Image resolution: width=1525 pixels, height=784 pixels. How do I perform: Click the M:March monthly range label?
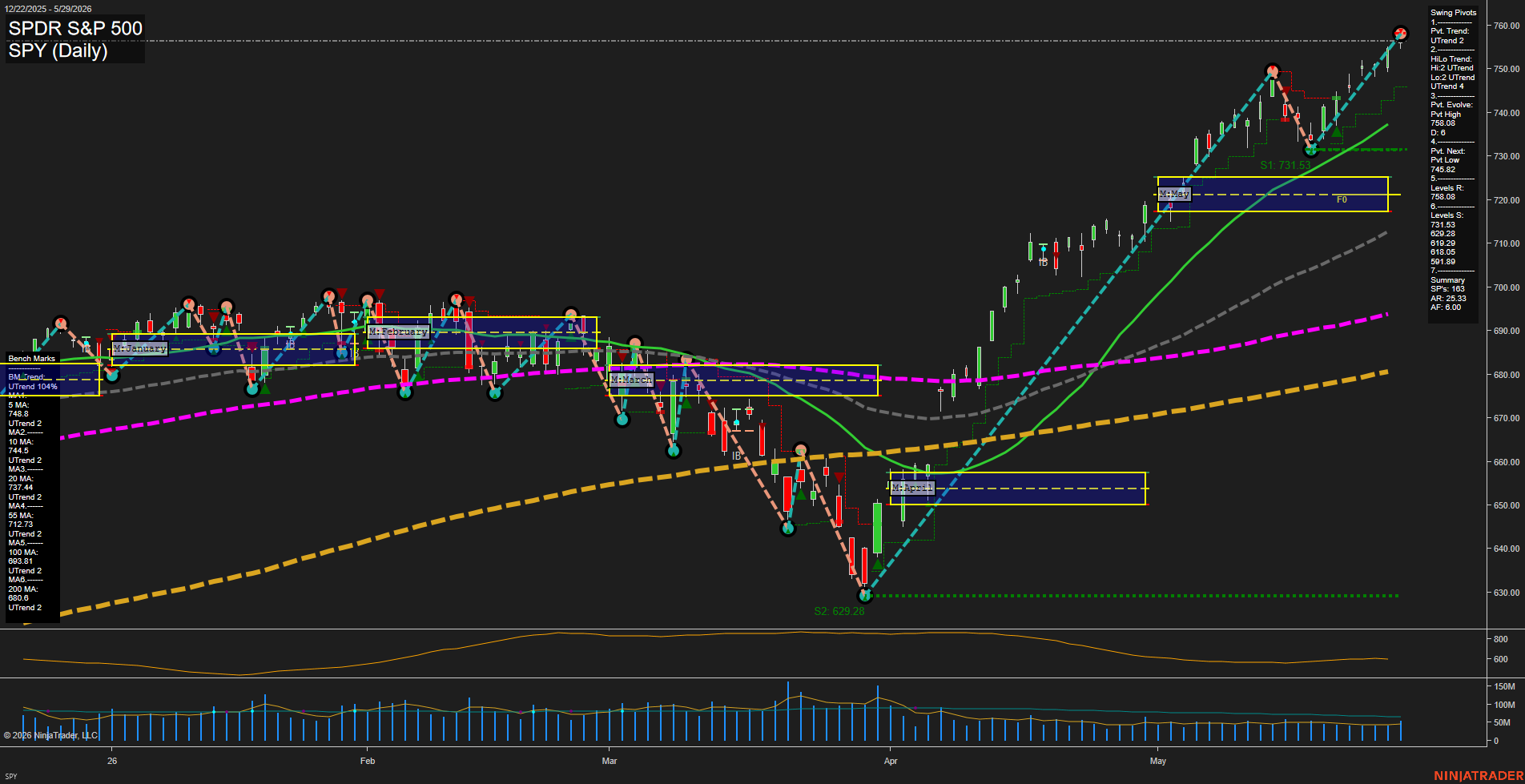pos(632,380)
